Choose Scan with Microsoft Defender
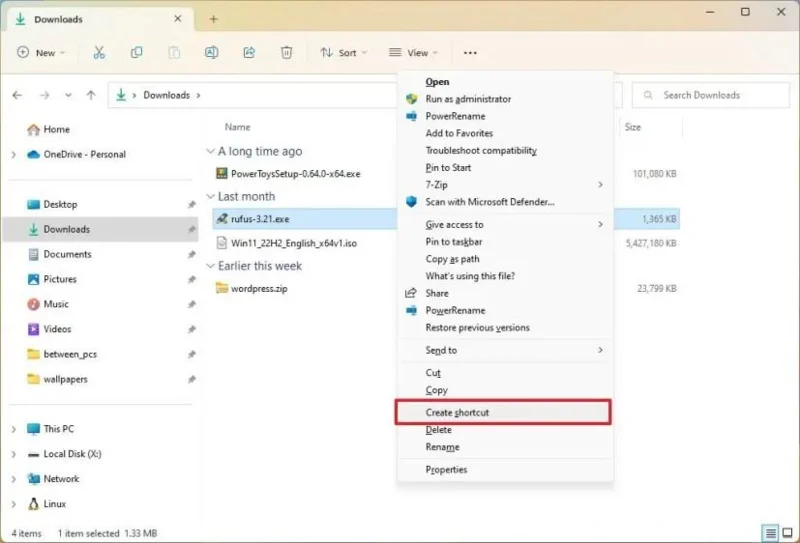The width and height of the screenshot is (800, 543). coord(504,202)
